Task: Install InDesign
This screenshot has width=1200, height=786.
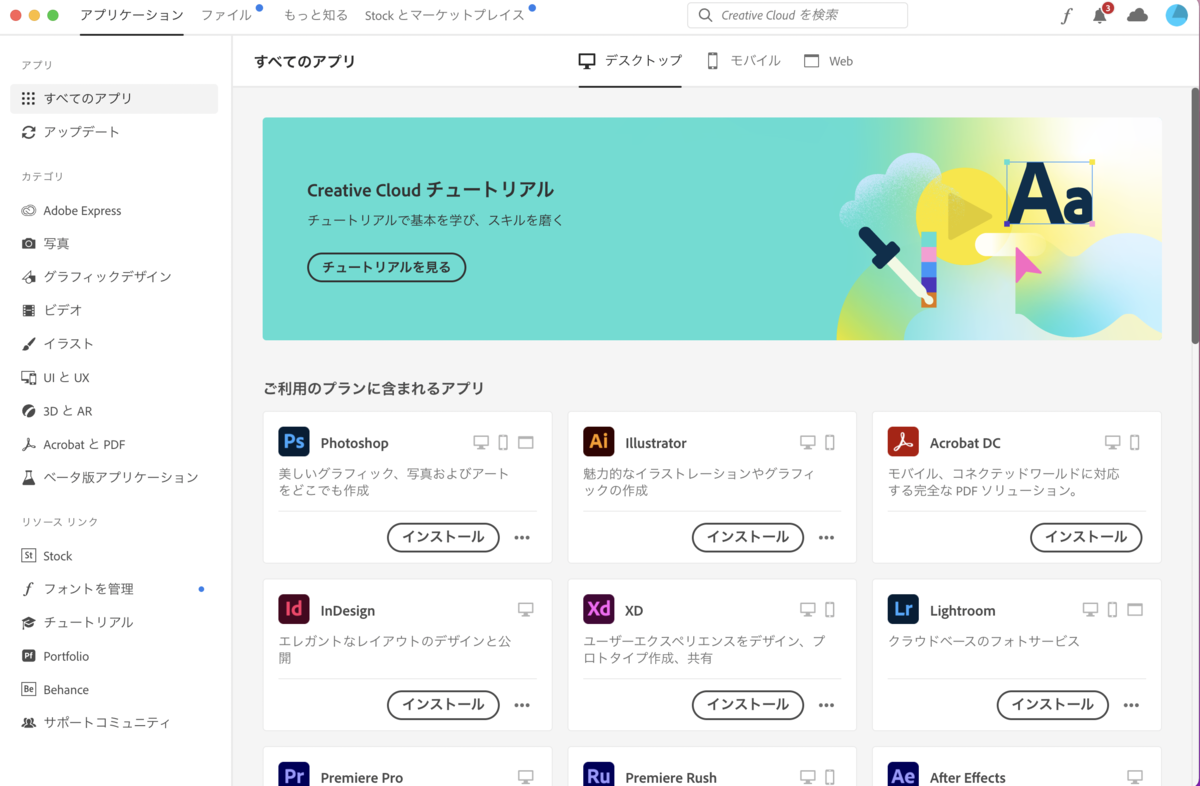Action: click(443, 705)
